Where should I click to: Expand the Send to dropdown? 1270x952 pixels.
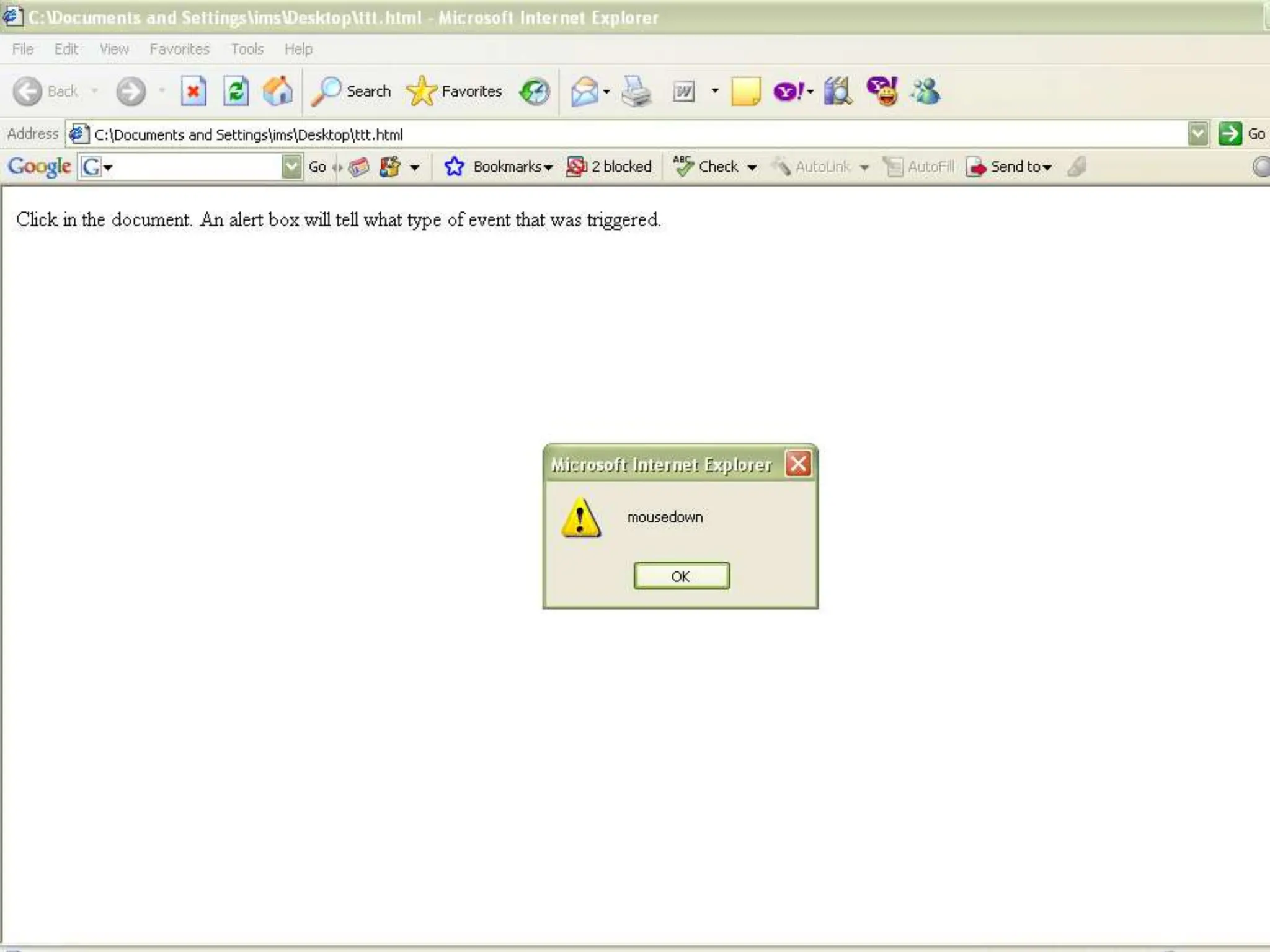[x=1010, y=167]
